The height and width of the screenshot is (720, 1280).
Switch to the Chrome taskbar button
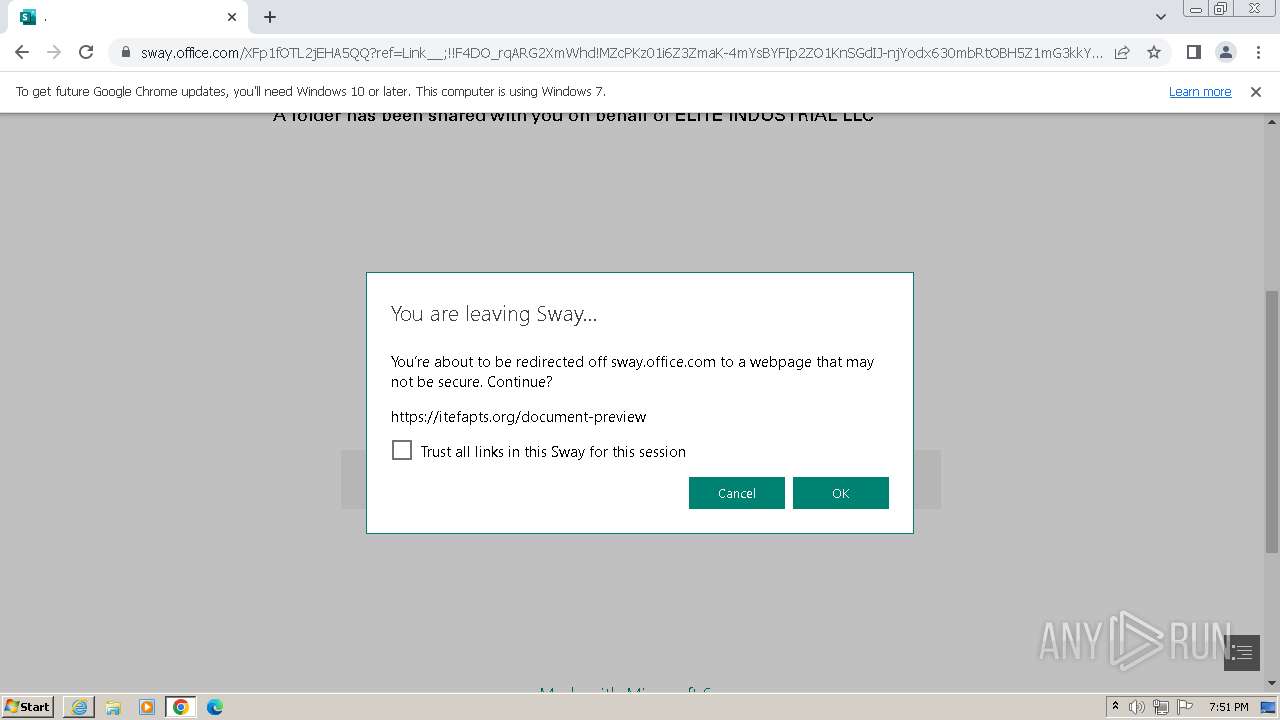pyautogui.click(x=181, y=707)
